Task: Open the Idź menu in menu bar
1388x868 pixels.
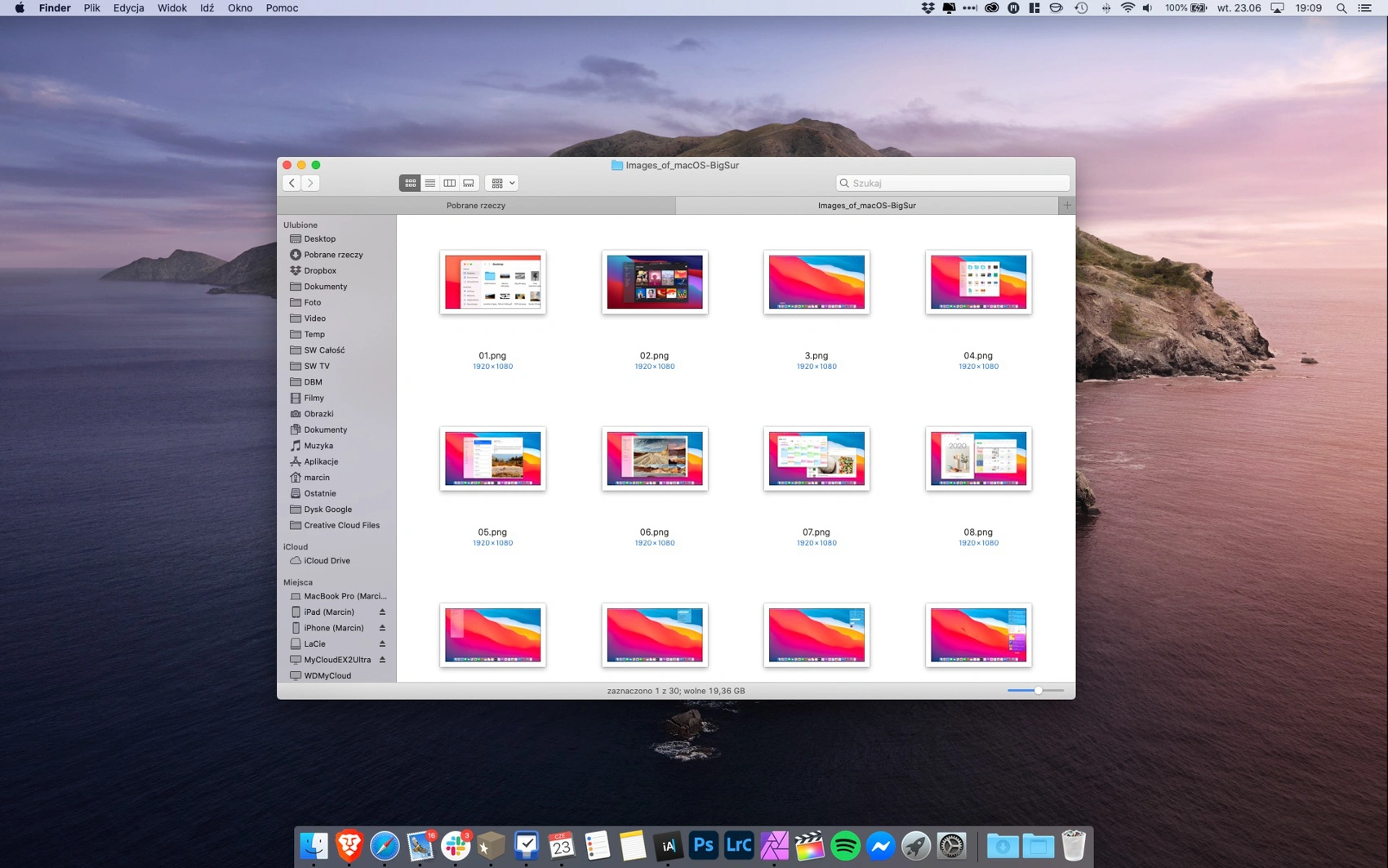Action: point(207,8)
